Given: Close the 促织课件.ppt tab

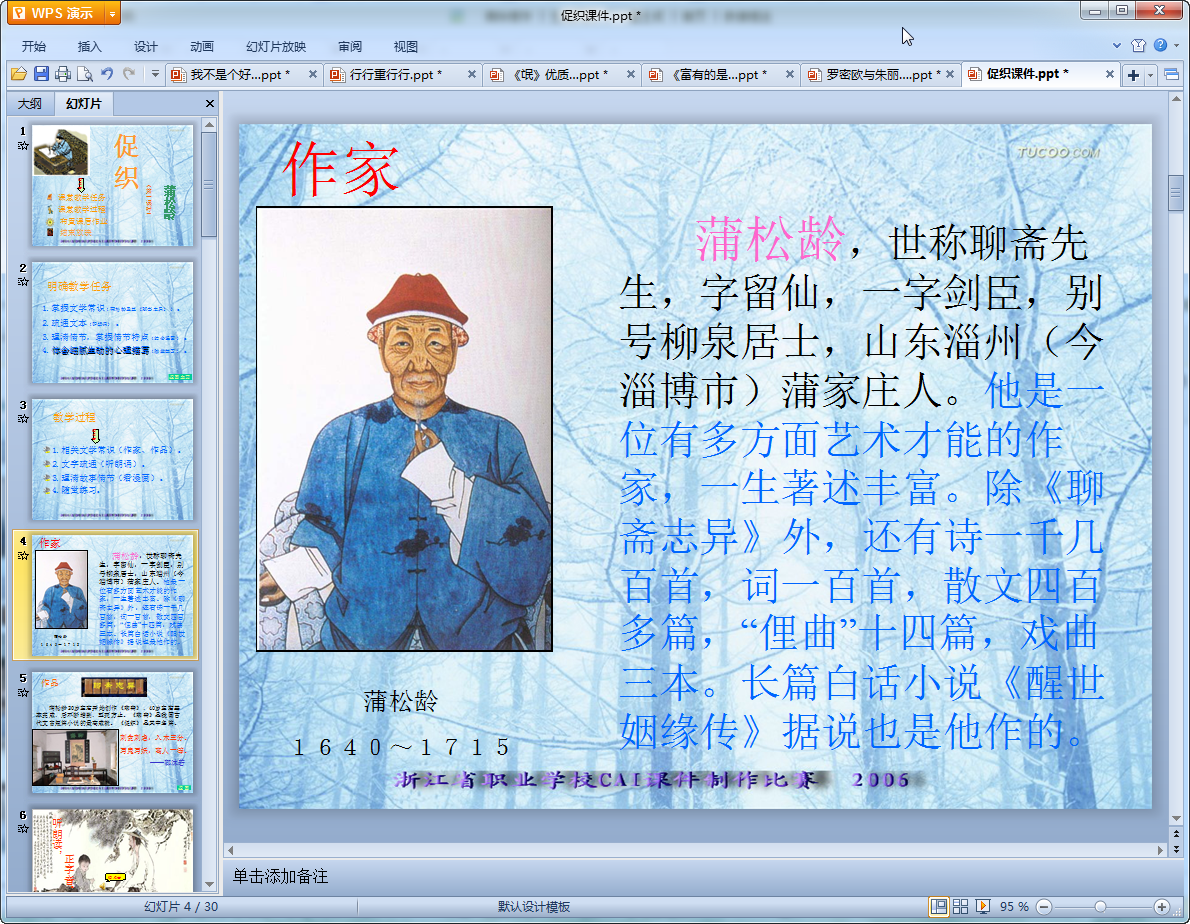Looking at the screenshot, I should (x=1110, y=74).
